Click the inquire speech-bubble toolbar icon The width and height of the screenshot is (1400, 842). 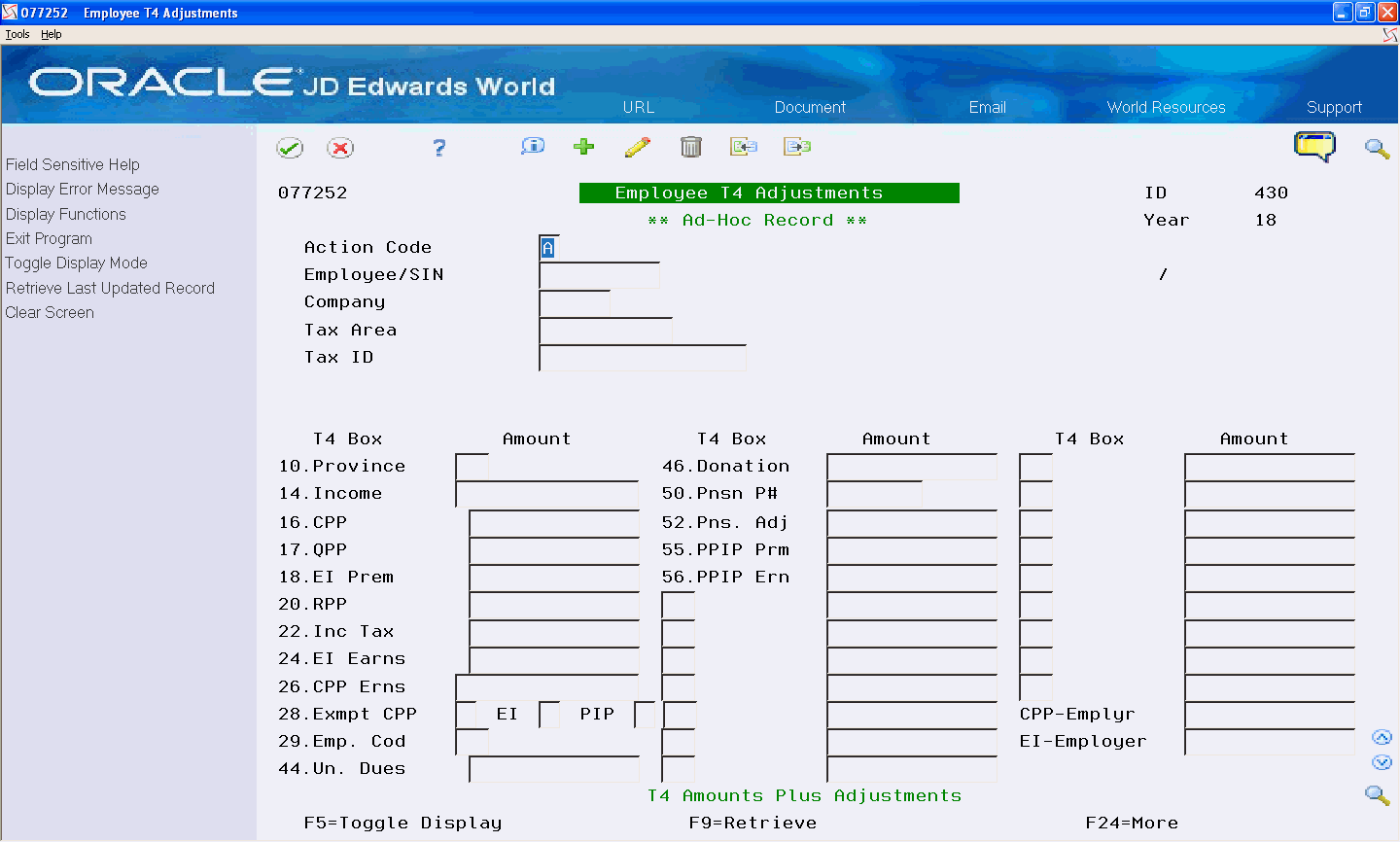(x=533, y=147)
